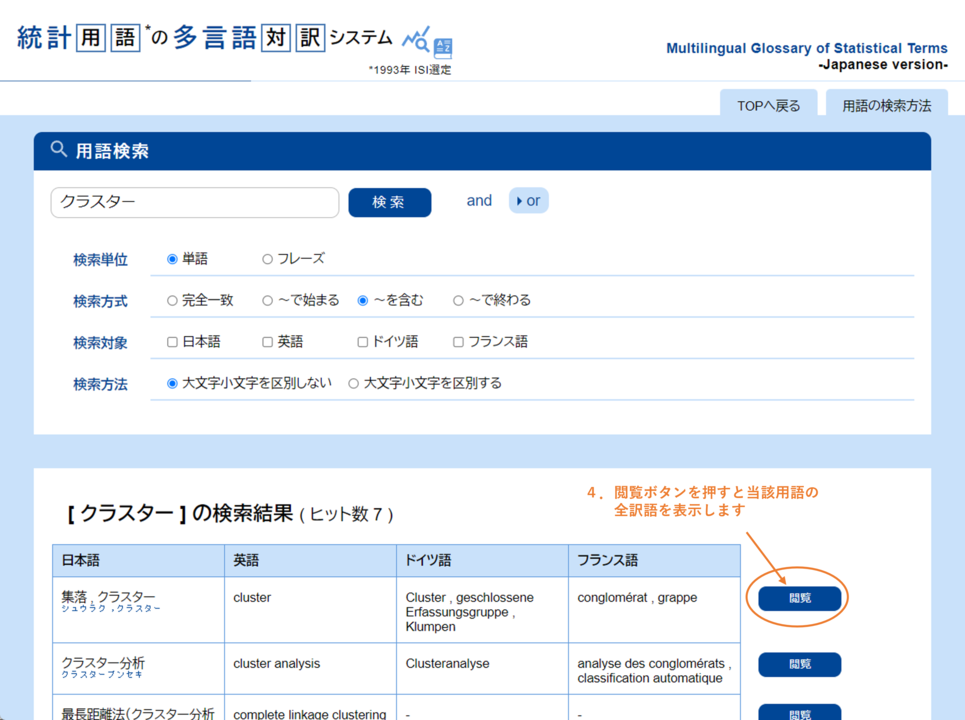Select the 'or' search operator toggle
965x720 pixels.
[528, 201]
